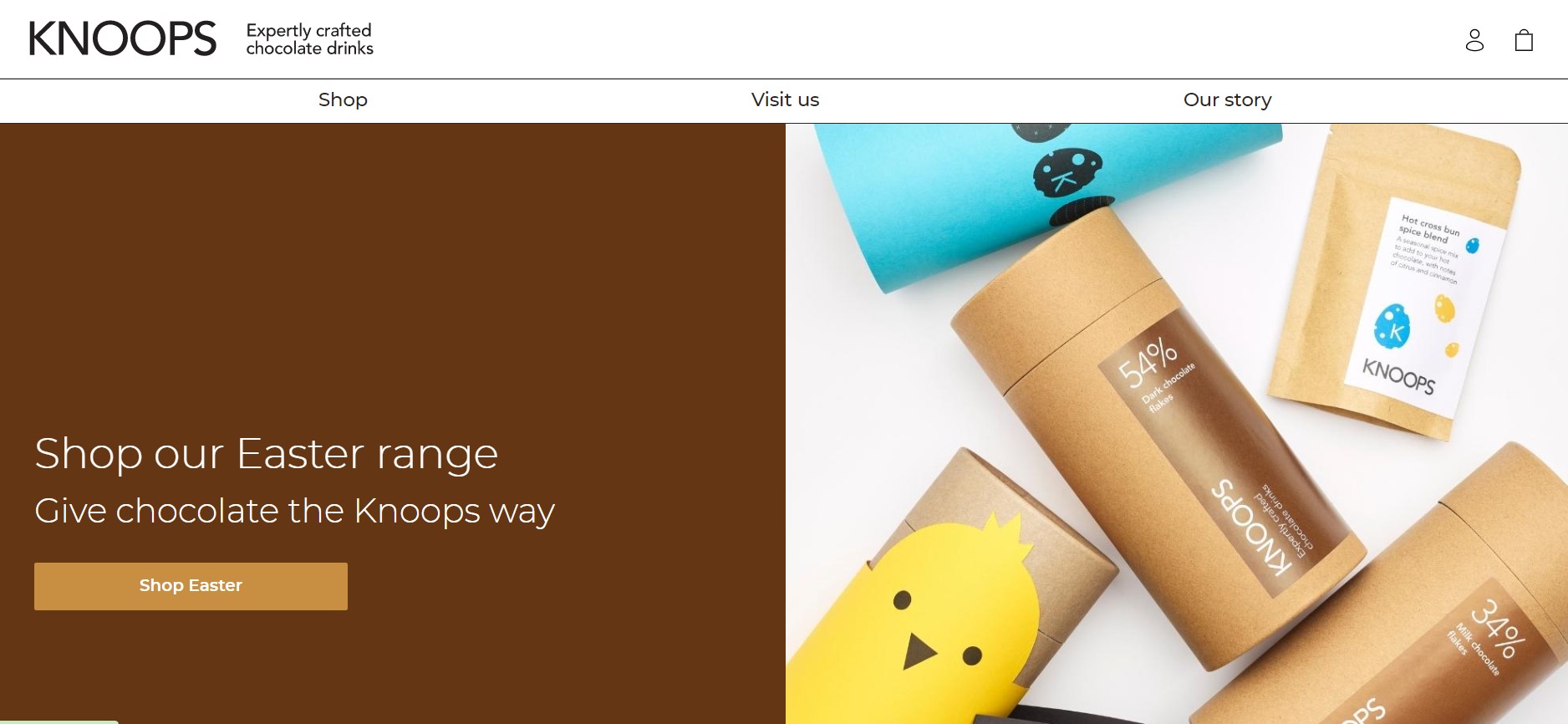The height and width of the screenshot is (724, 1568).
Task: Click 'Give chocolate the Knoops way' text
Action: pos(294,511)
